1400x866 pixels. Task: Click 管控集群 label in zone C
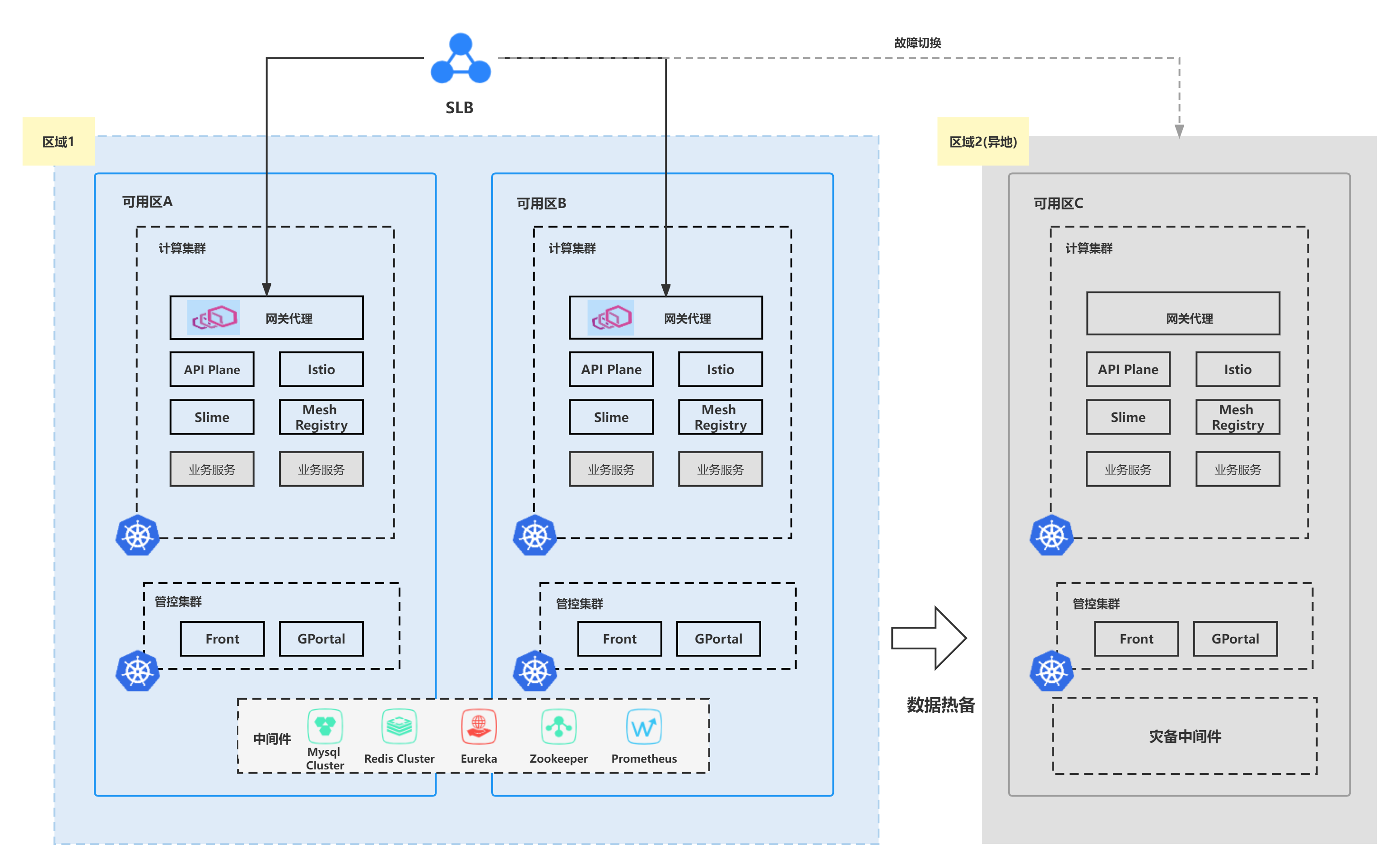point(1097,604)
